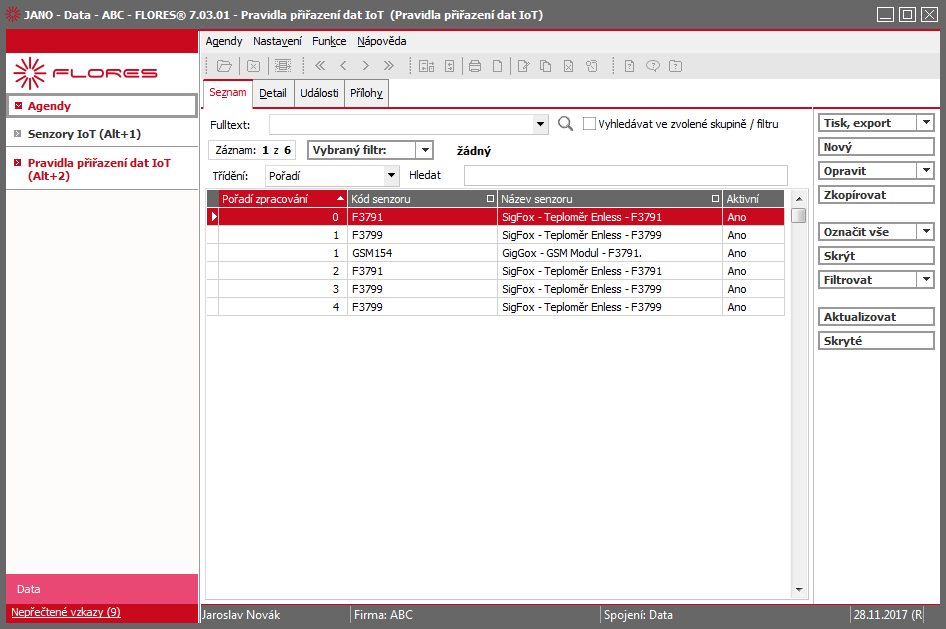Click the open folder toolbar icon
946x629 pixels.
click(x=224, y=66)
